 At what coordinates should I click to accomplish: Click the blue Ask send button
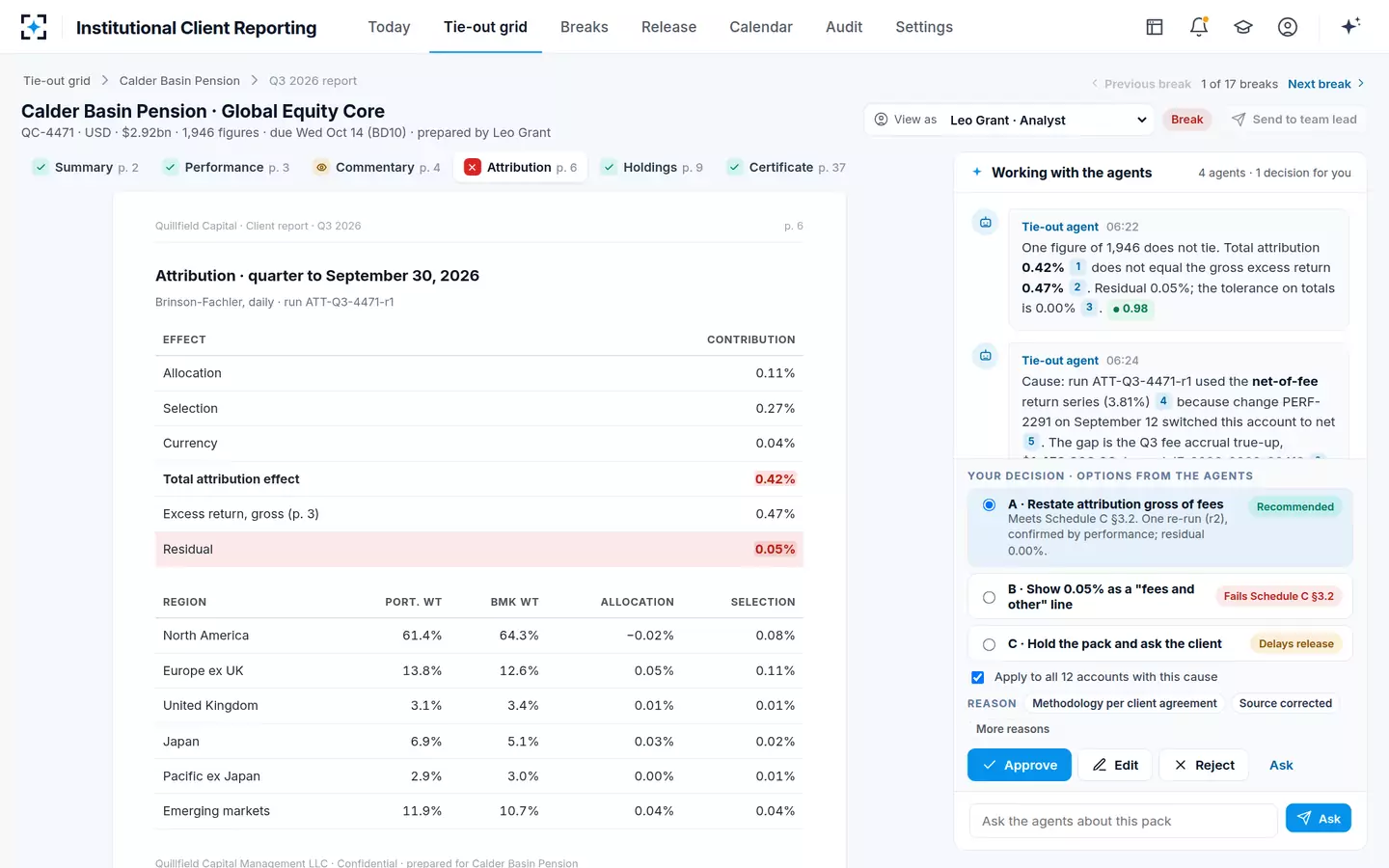click(x=1319, y=818)
